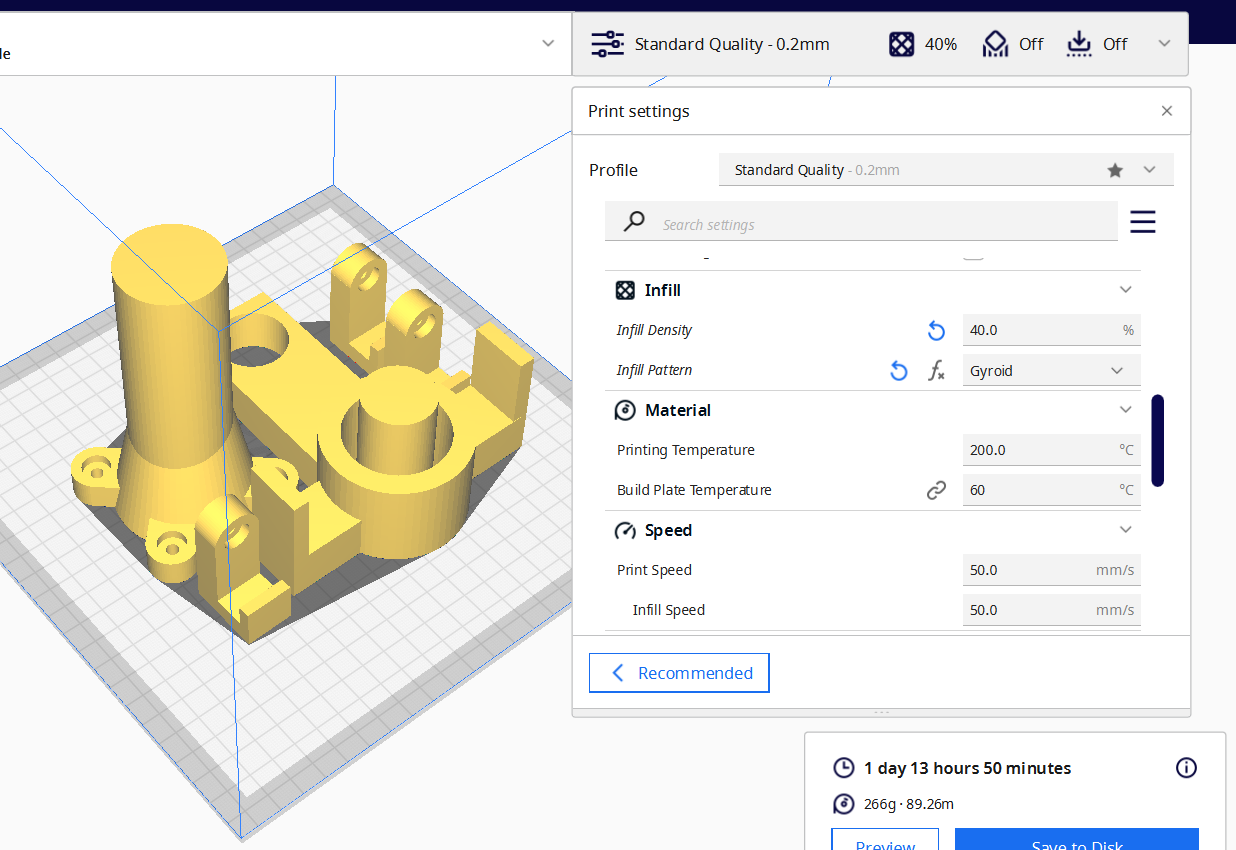
Task: Open the left header dropdown chevron
Action: (548, 43)
